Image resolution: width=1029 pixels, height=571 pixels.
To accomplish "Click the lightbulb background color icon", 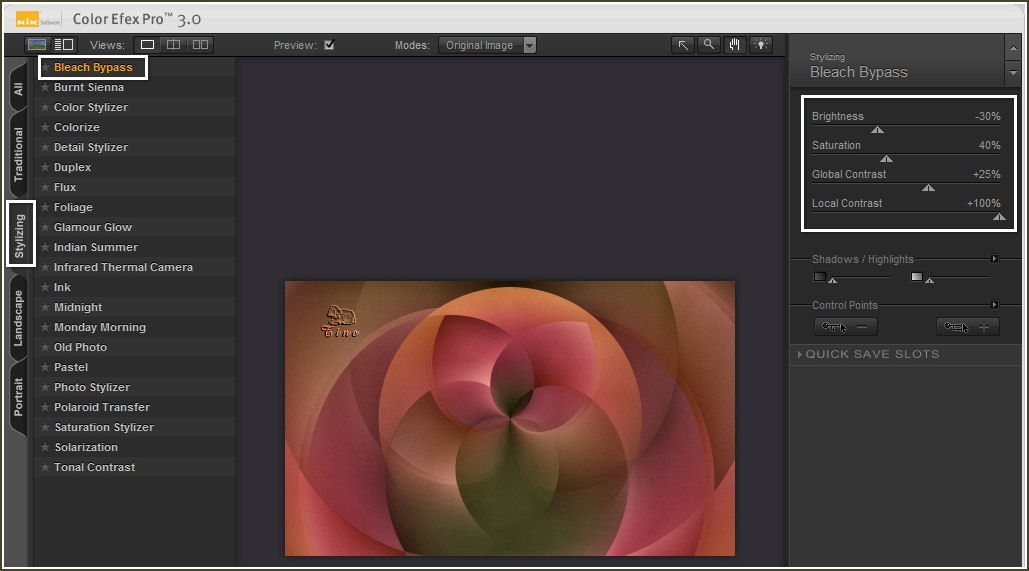I will [761, 45].
